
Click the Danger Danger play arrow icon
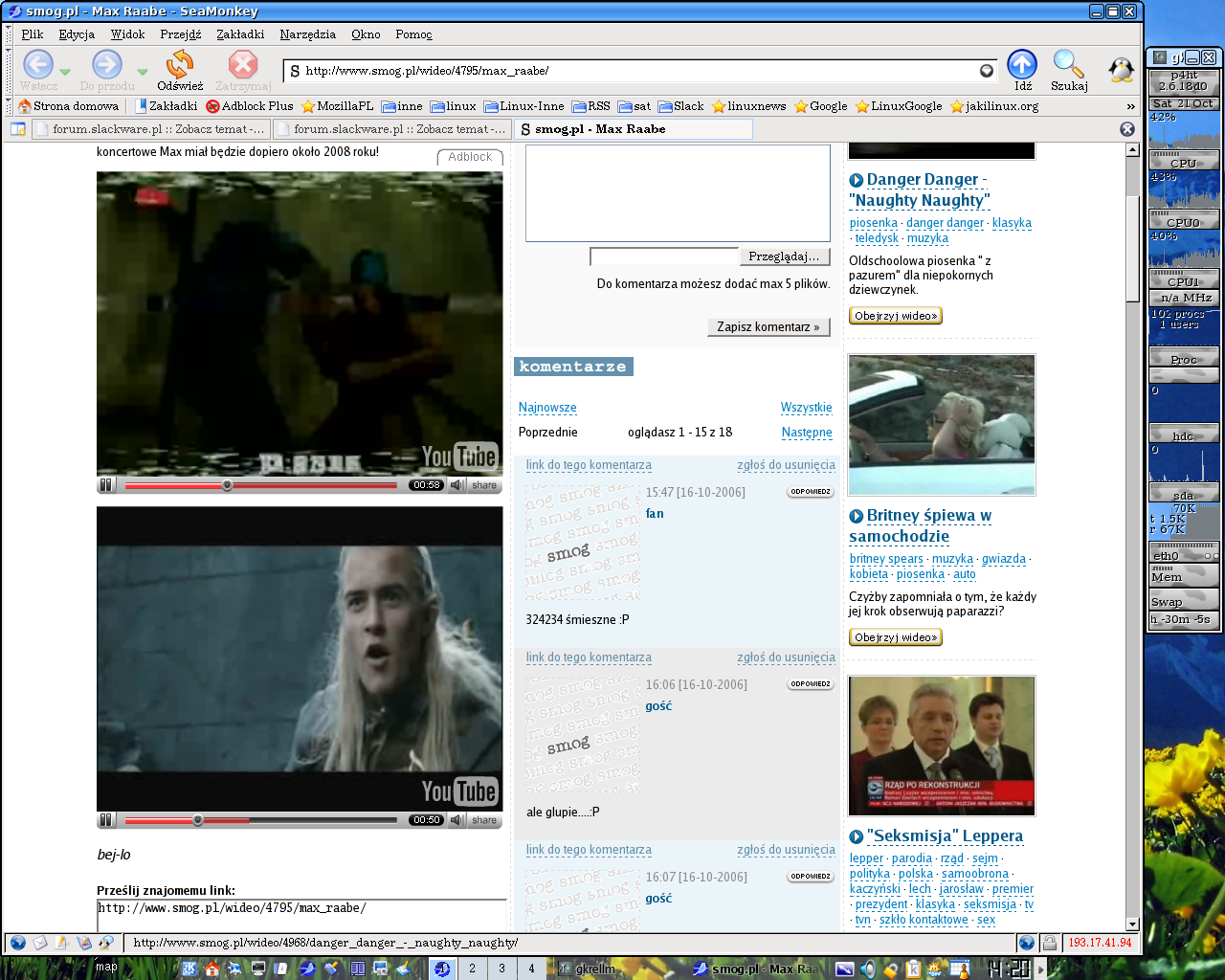coord(857,180)
